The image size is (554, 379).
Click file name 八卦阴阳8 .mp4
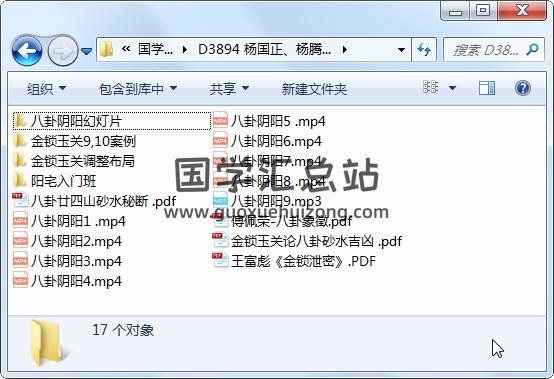point(278,182)
